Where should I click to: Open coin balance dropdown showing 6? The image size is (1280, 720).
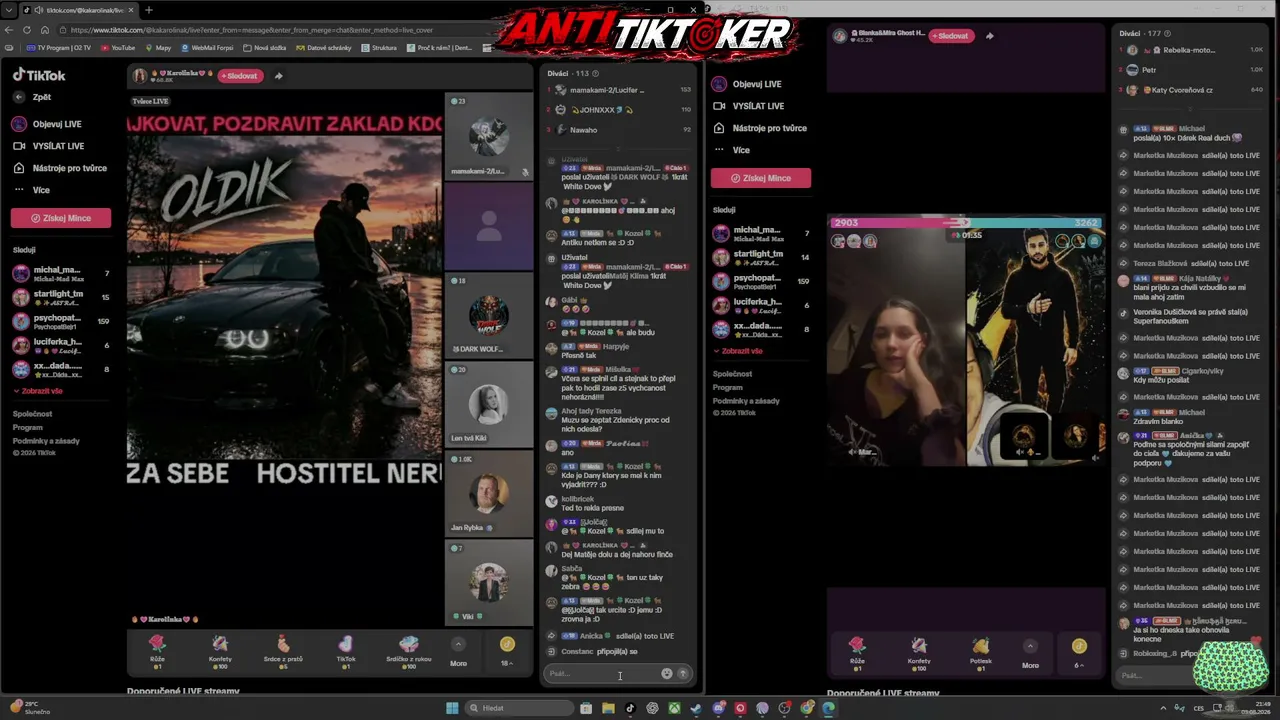pyautogui.click(x=1079, y=651)
